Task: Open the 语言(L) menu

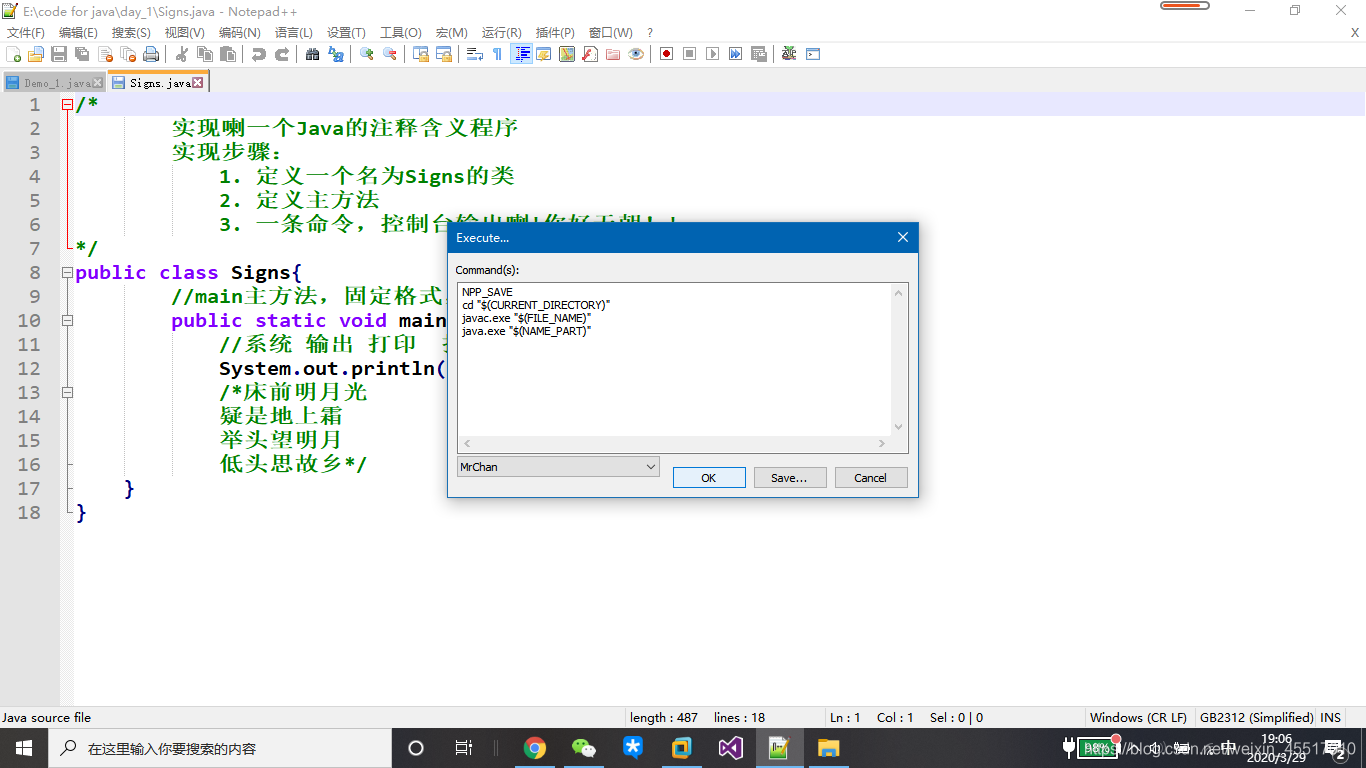Action: 293,33
